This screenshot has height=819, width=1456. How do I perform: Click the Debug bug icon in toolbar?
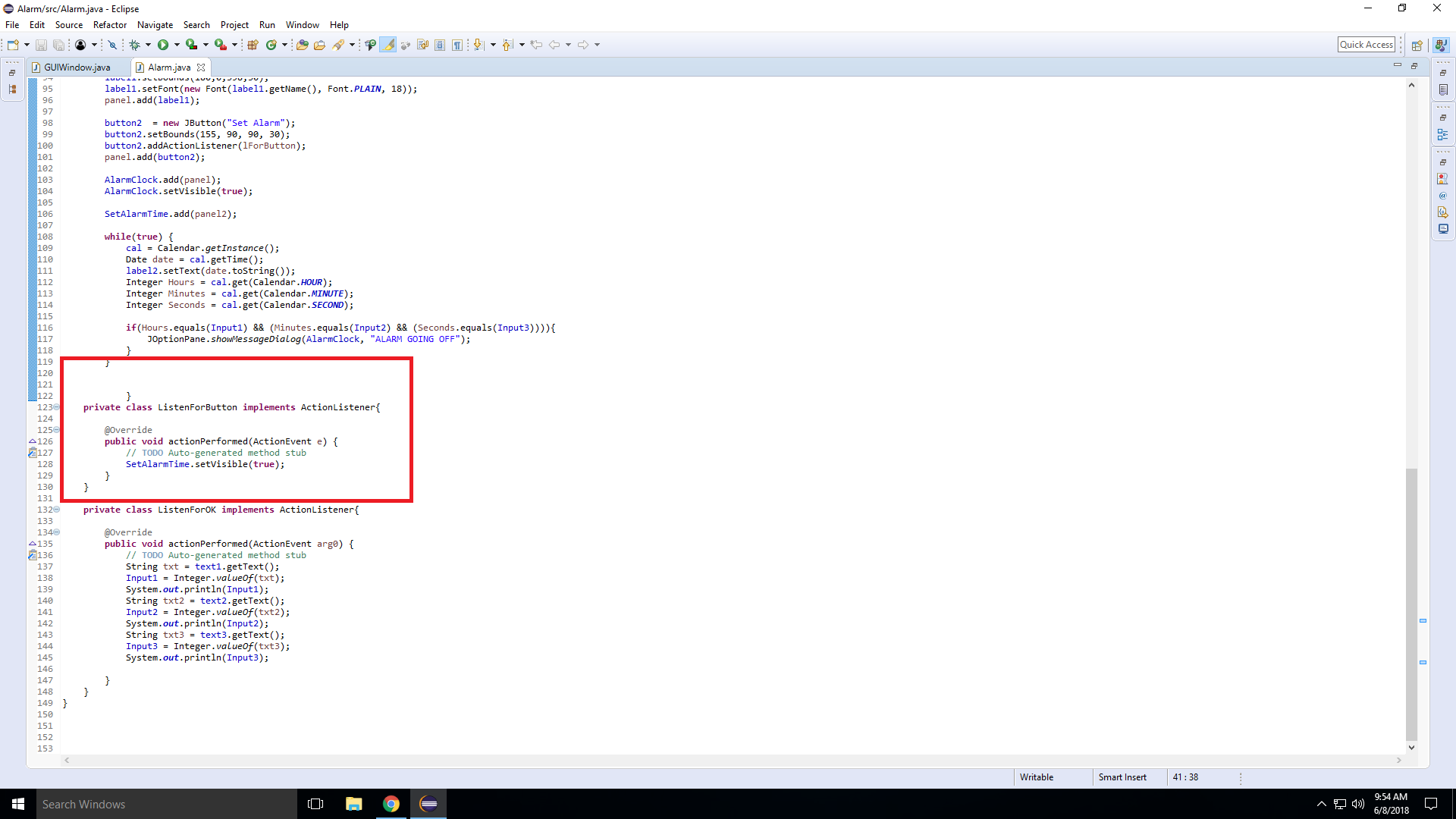[134, 45]
